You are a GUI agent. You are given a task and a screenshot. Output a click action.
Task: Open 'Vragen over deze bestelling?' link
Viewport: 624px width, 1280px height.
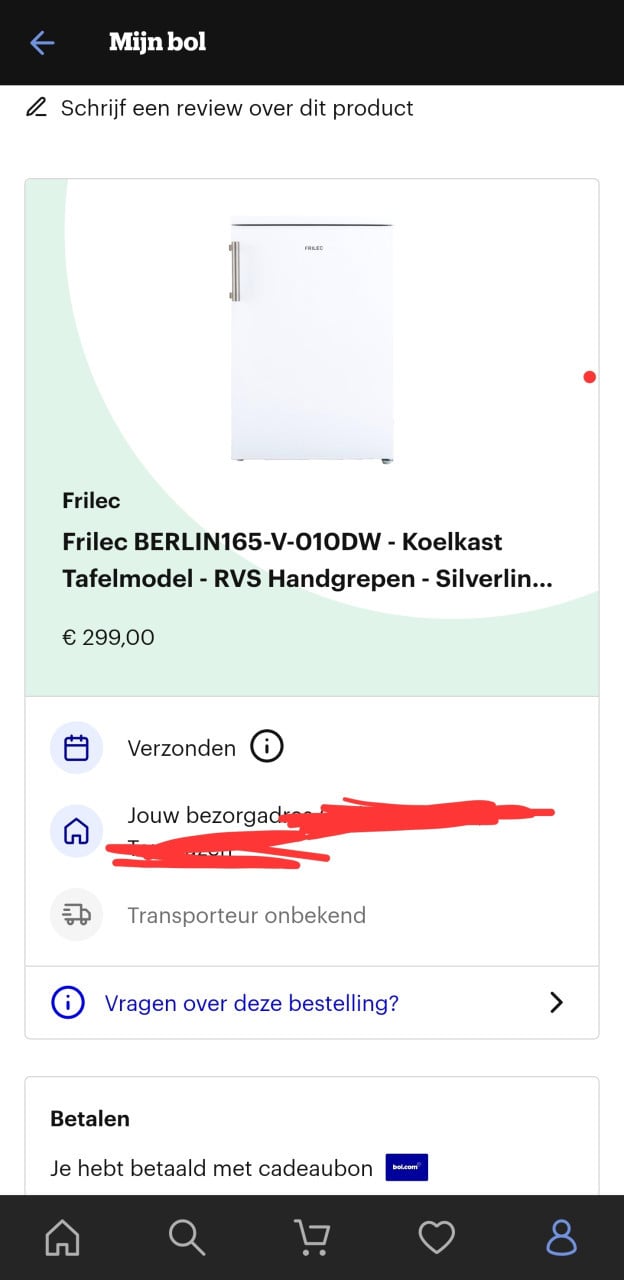tap(252, 1003)
